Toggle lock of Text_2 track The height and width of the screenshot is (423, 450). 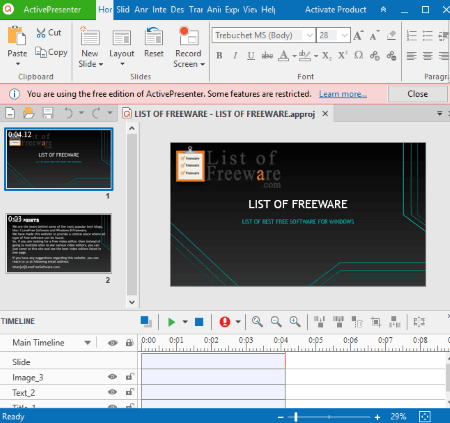(130, 392)
